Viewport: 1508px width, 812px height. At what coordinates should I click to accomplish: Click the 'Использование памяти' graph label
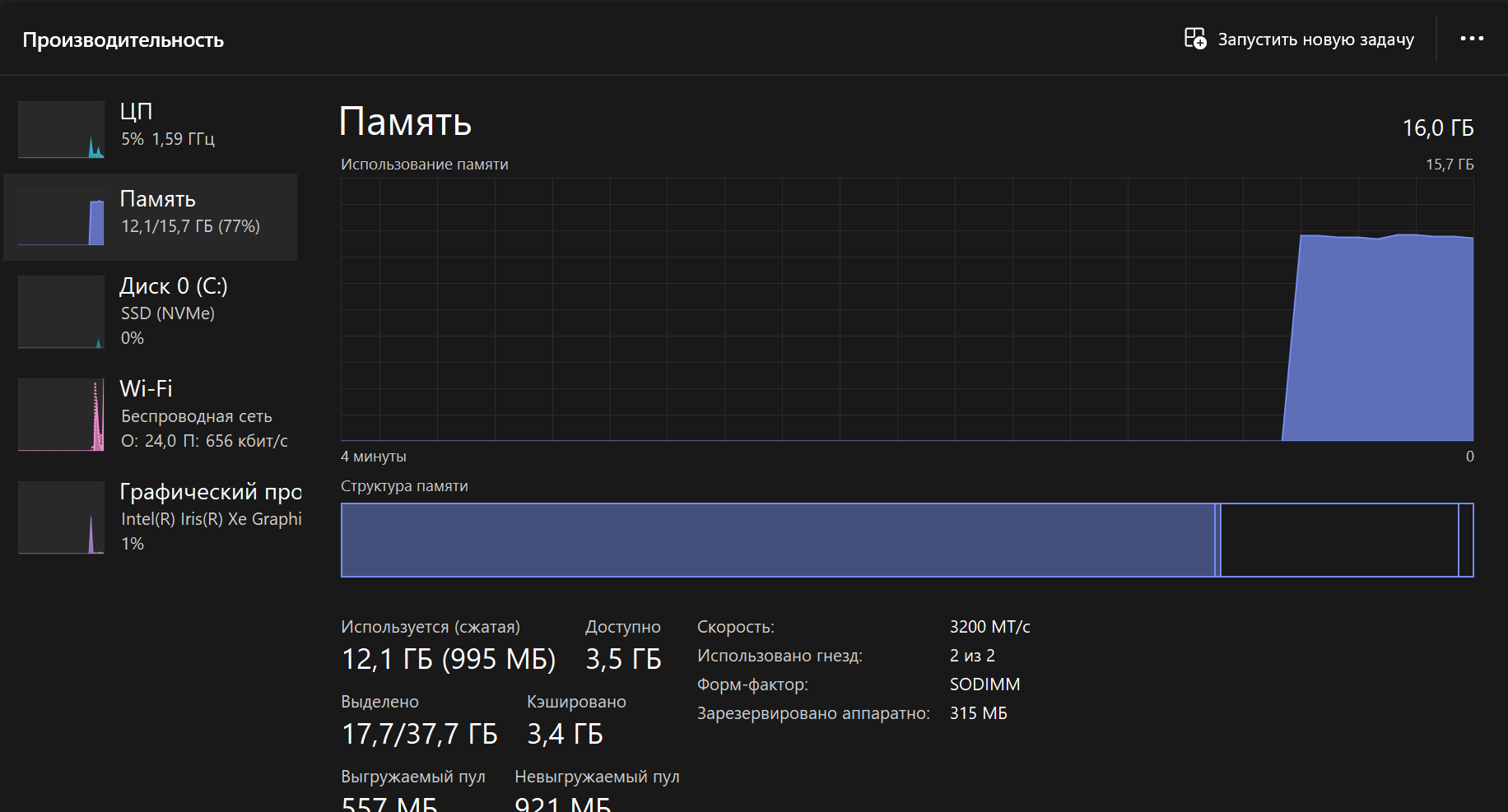[425, 165]
